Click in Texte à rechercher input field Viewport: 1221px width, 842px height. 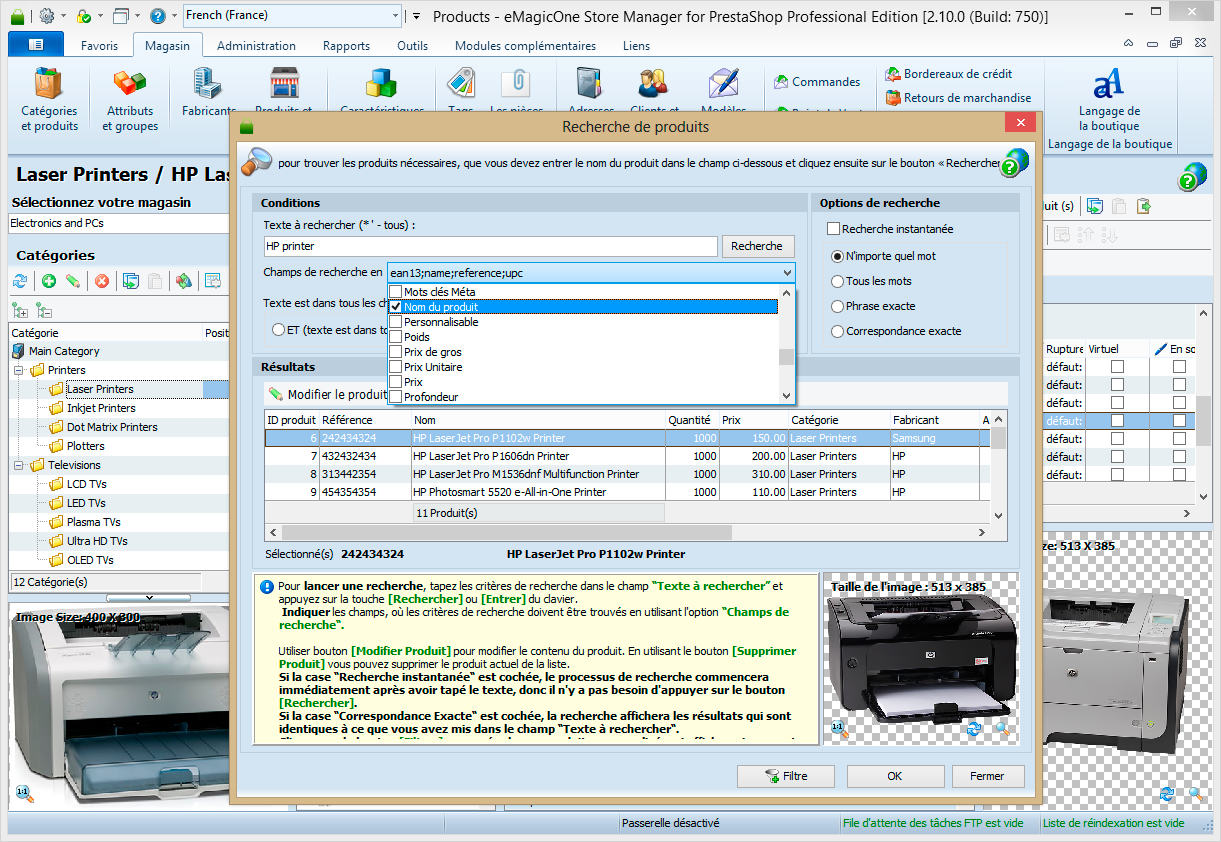490,246
